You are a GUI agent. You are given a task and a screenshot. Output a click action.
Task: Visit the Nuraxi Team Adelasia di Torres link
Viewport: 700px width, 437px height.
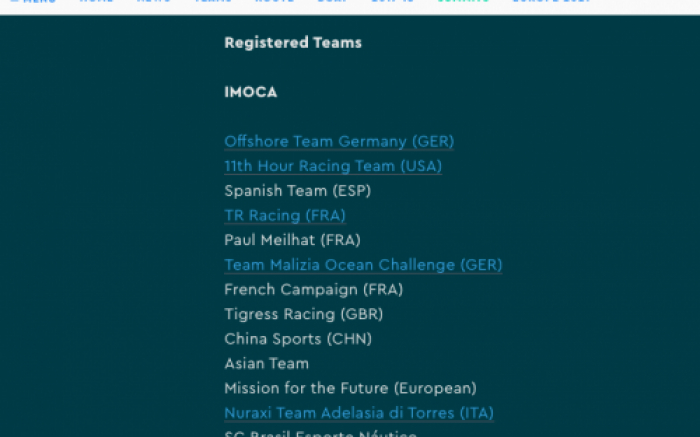pos(359,413)
